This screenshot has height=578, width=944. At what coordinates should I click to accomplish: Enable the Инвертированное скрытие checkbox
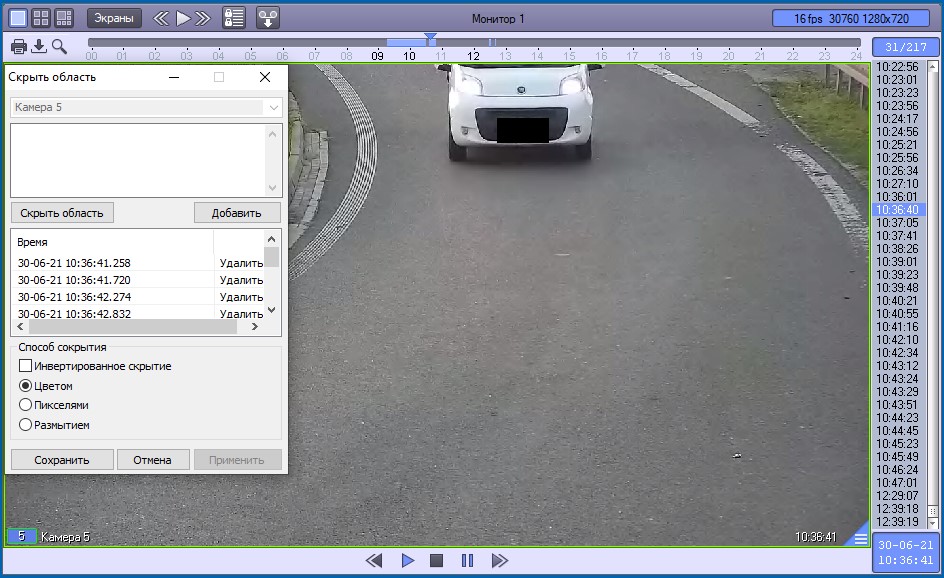[26, 366]
